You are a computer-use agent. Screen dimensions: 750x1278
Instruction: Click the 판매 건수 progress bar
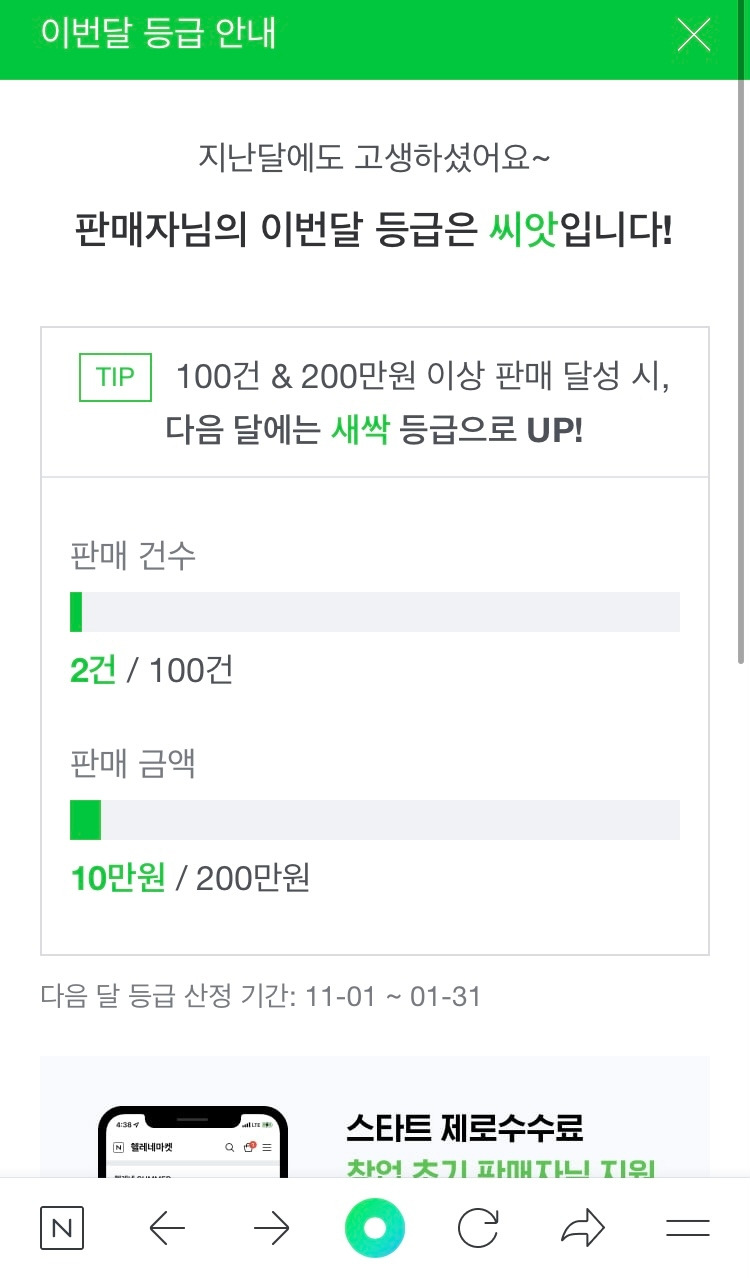(375, 612)
